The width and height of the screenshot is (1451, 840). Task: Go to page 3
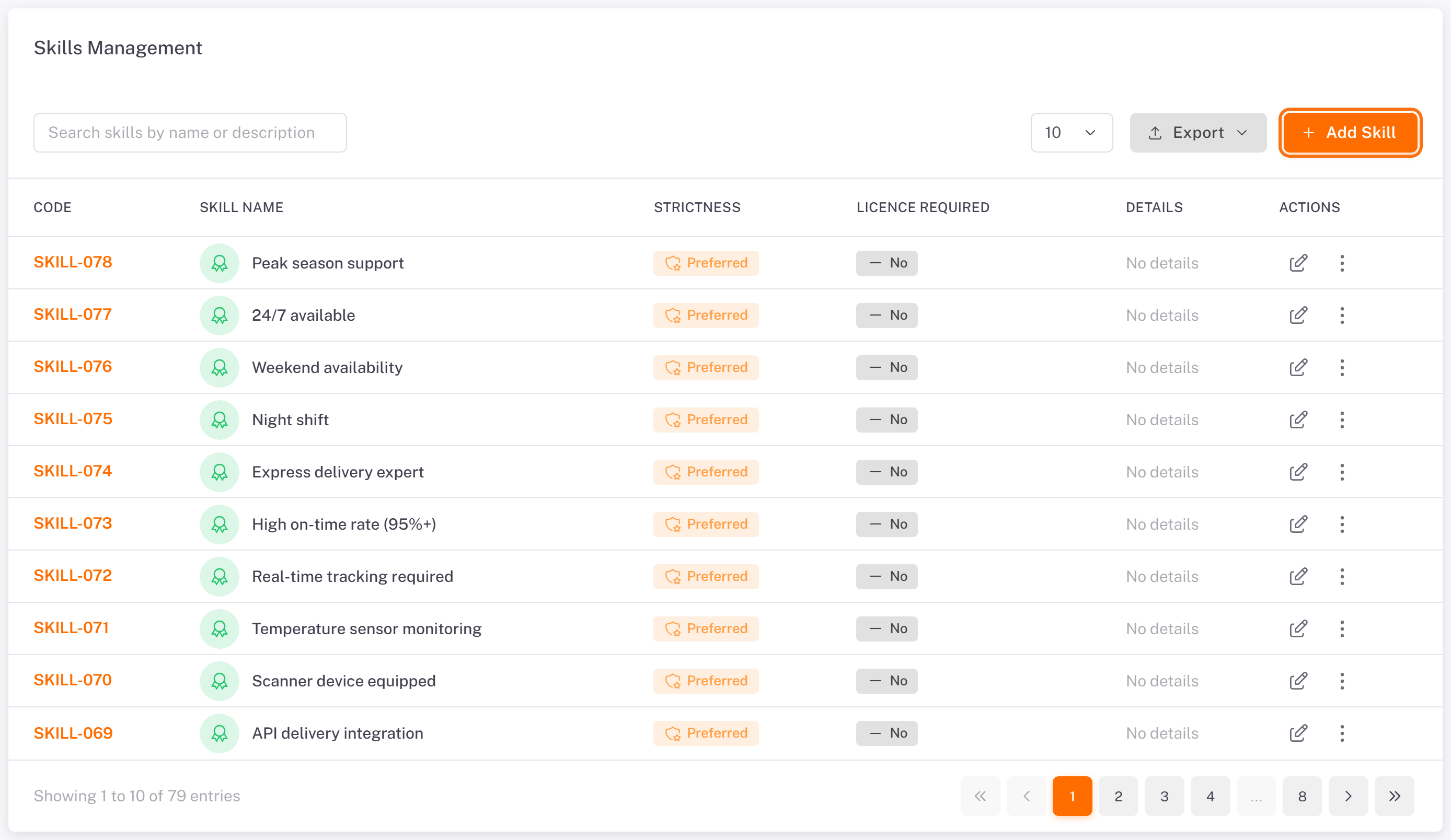tap(1164, 796)
